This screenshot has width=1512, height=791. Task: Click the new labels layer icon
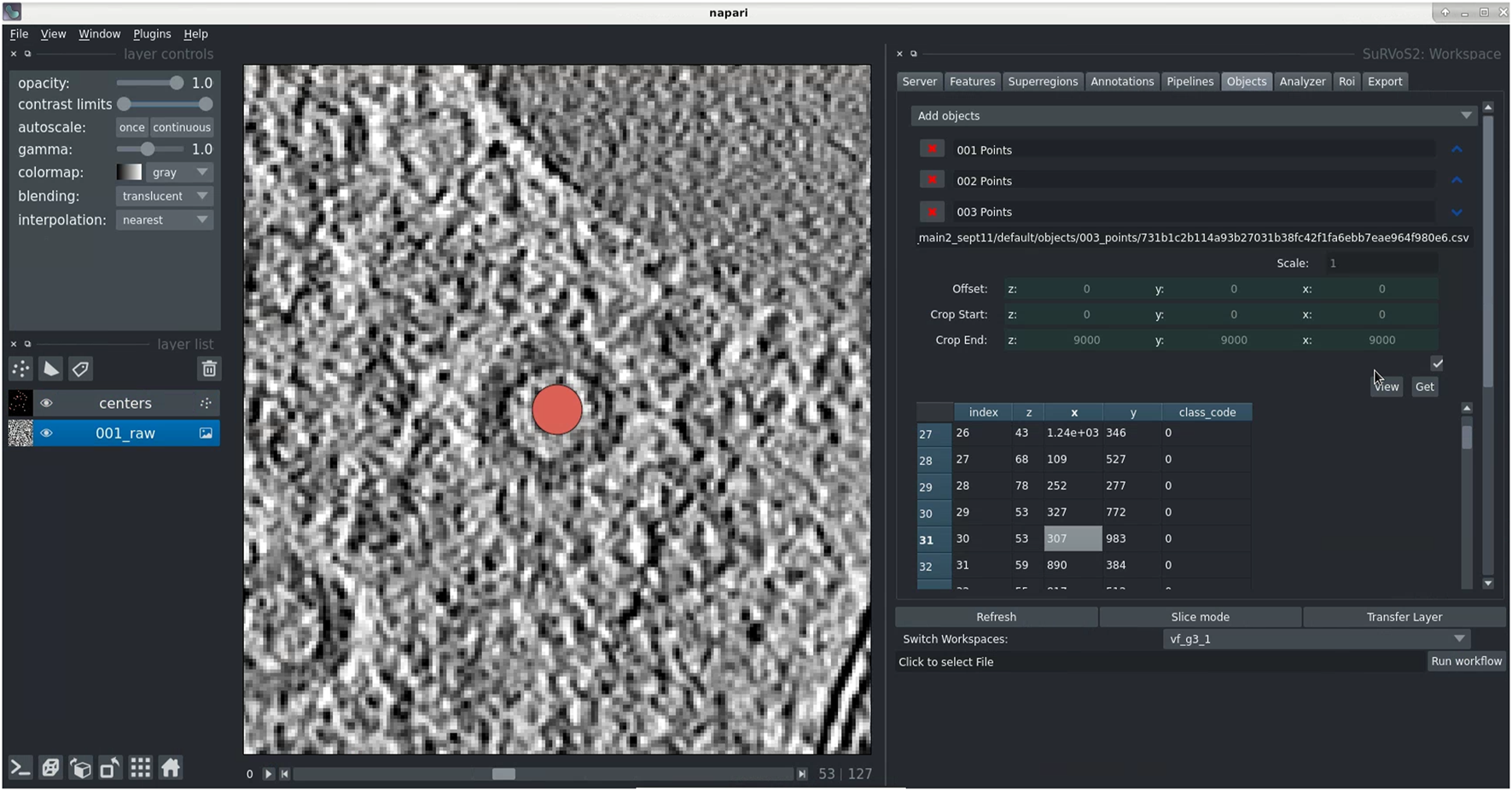[x=81, y=369]
